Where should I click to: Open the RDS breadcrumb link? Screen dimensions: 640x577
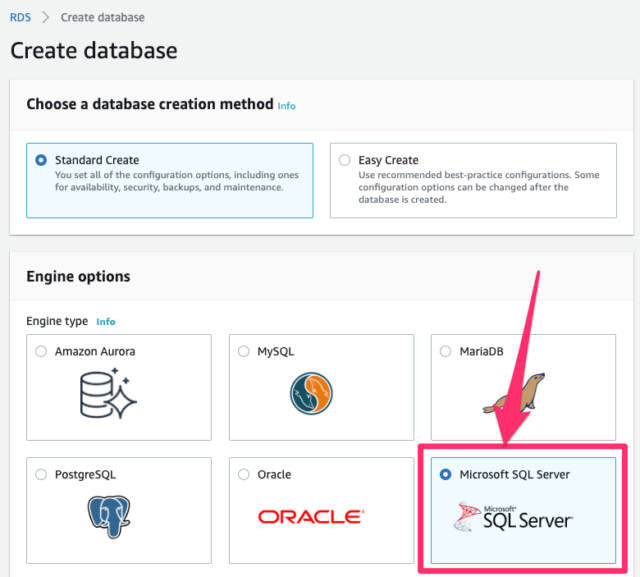(x=20, y=18)
